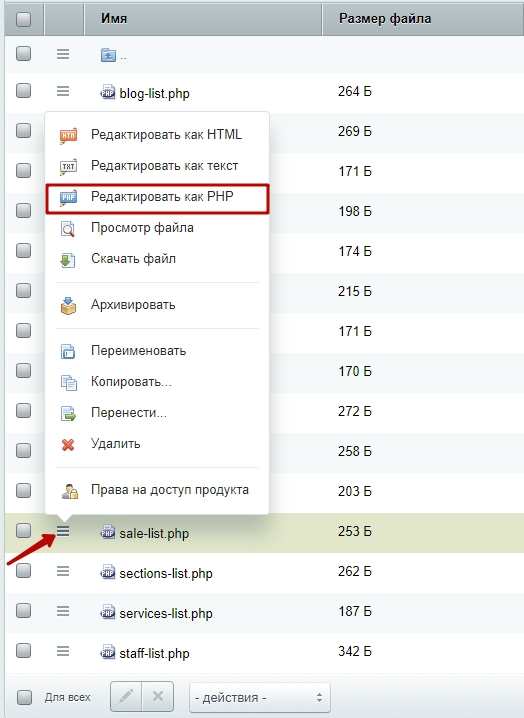Open the services-list.php file link
Image resolution: width=524 pixels, height=718 pixels.
166,614
